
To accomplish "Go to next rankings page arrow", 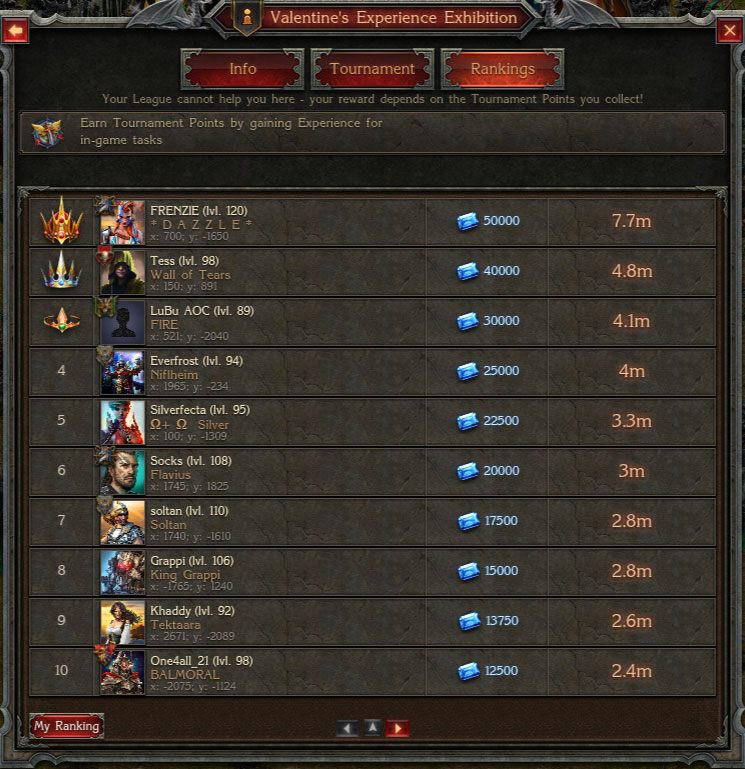I will point(397,728).
